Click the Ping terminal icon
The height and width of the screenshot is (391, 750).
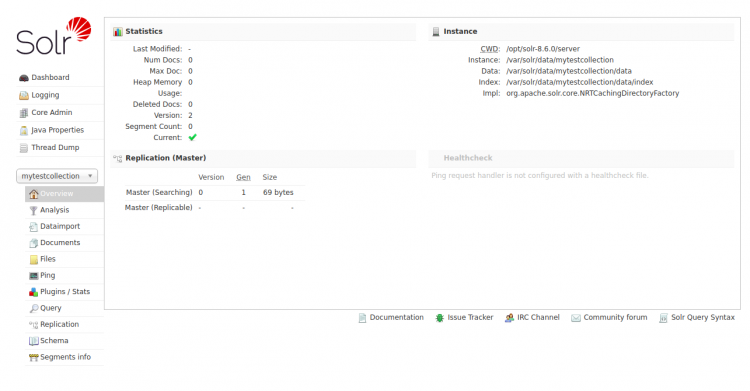pyautogui.click(x=33, y=276)
